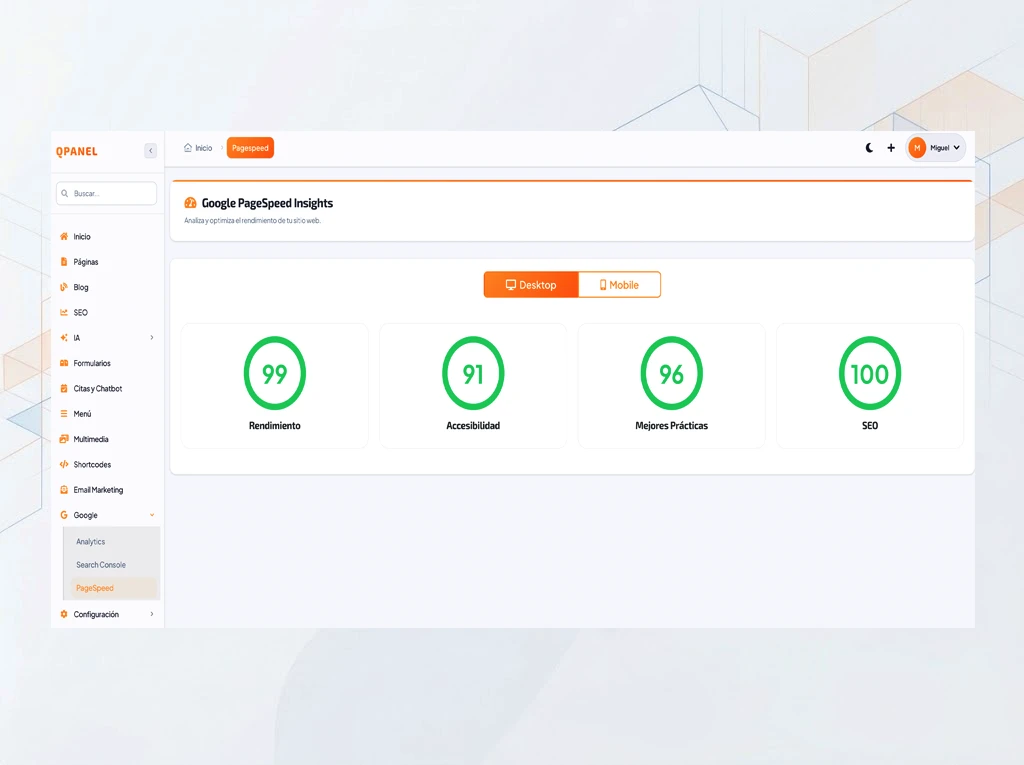The height and width of the screenshot is (765, 1024).
Task: Click the SEO chart icon in sidebar
Action: 64,313
